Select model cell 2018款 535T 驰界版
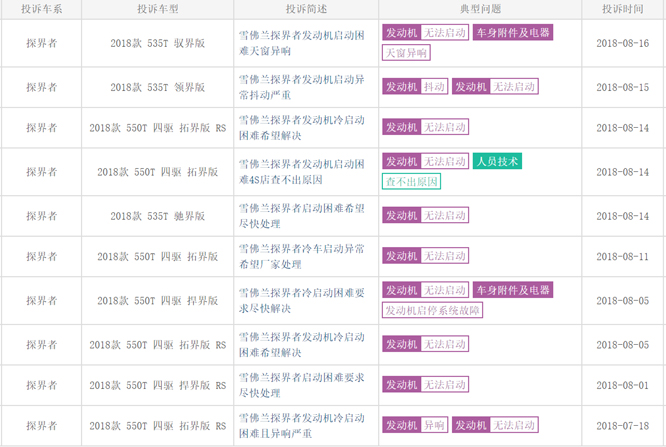Screen dimensions: 666x447 (x=158, y=216)
